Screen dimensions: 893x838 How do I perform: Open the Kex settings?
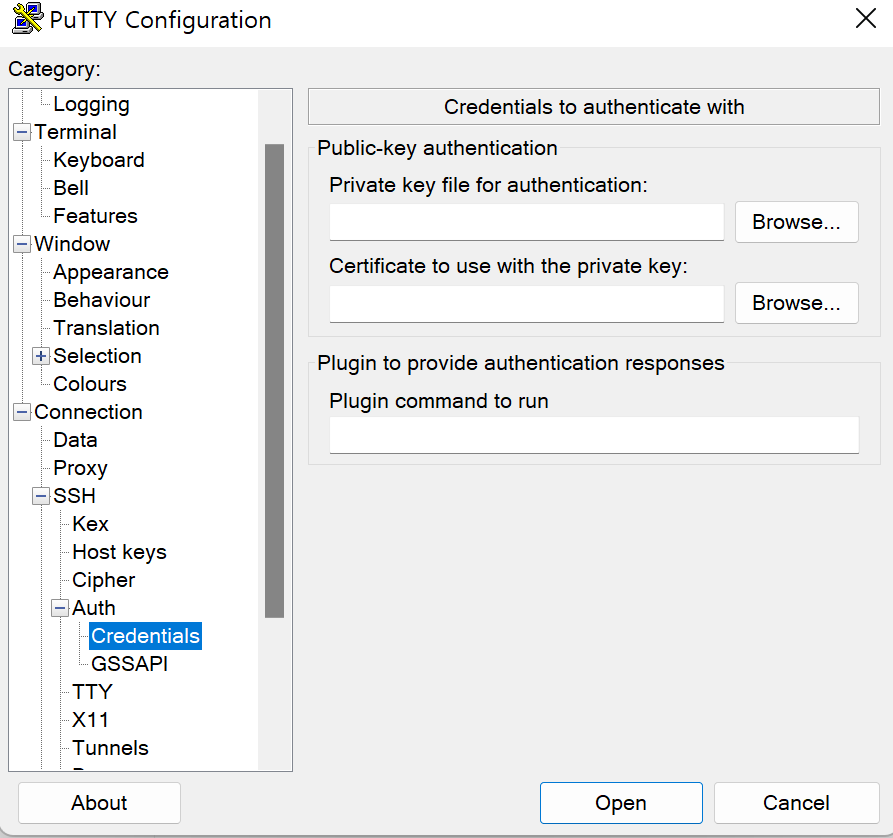pyautogui.click(x=90, y=524)
